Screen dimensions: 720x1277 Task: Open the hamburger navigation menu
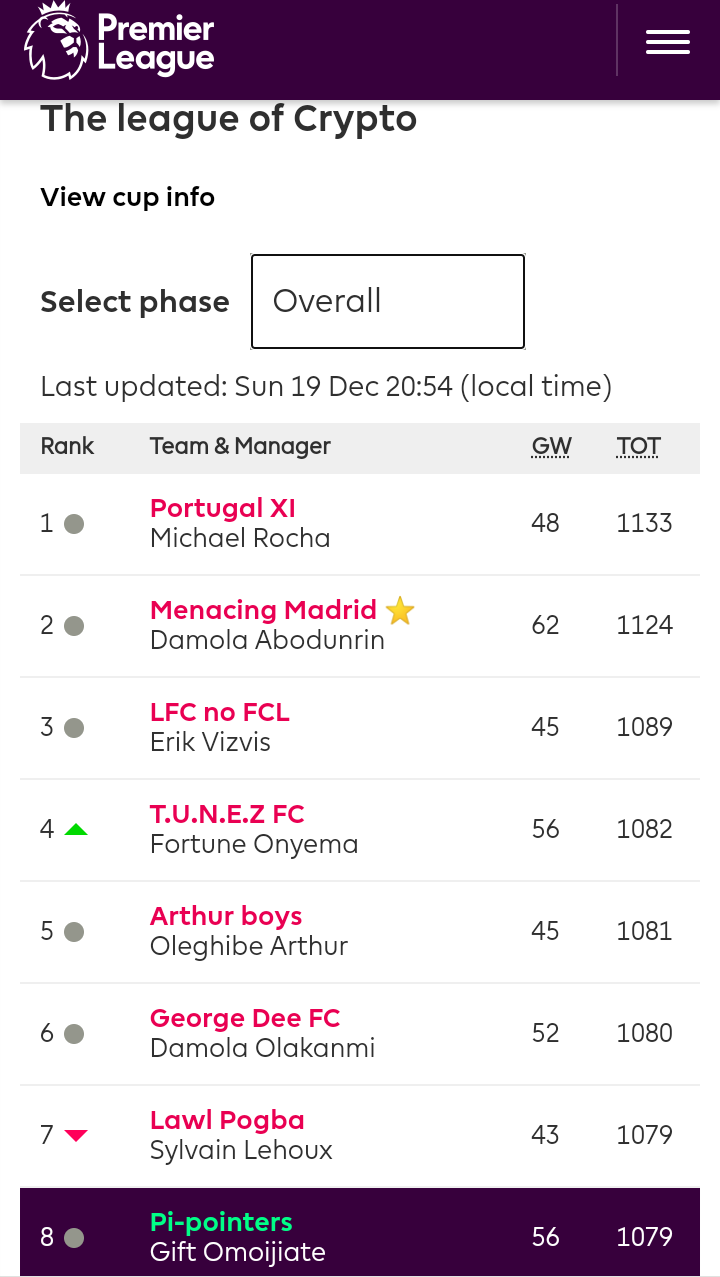tap(668, 41)
